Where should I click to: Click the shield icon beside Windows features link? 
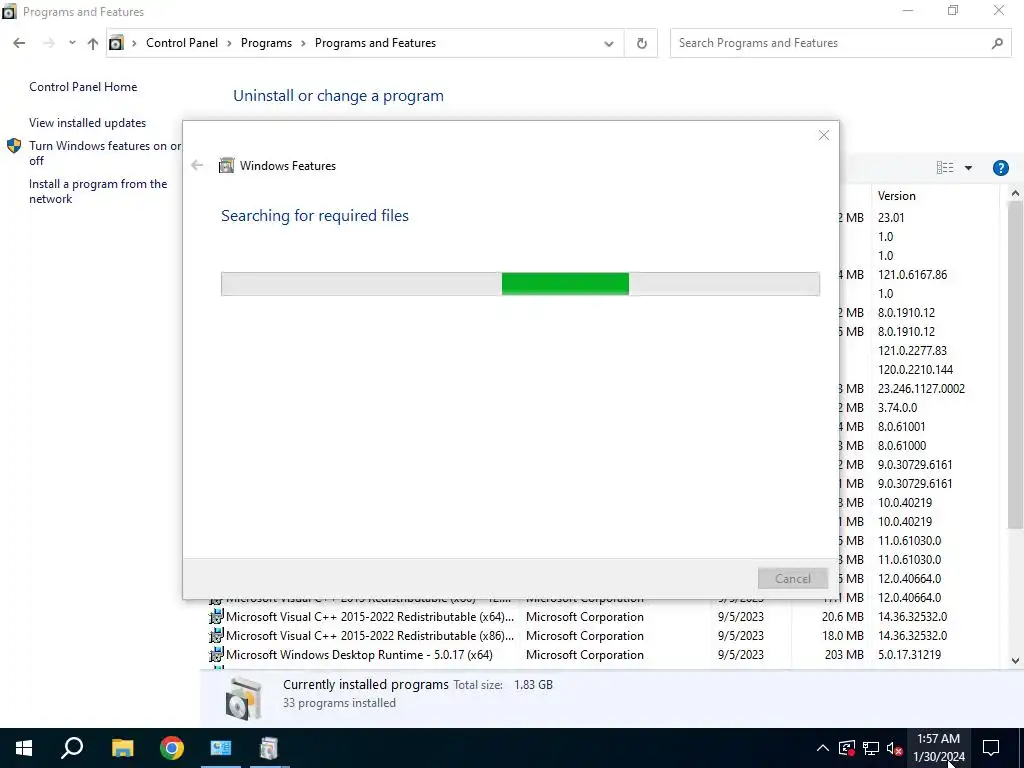pyautogui.click(x=14, y=146)
